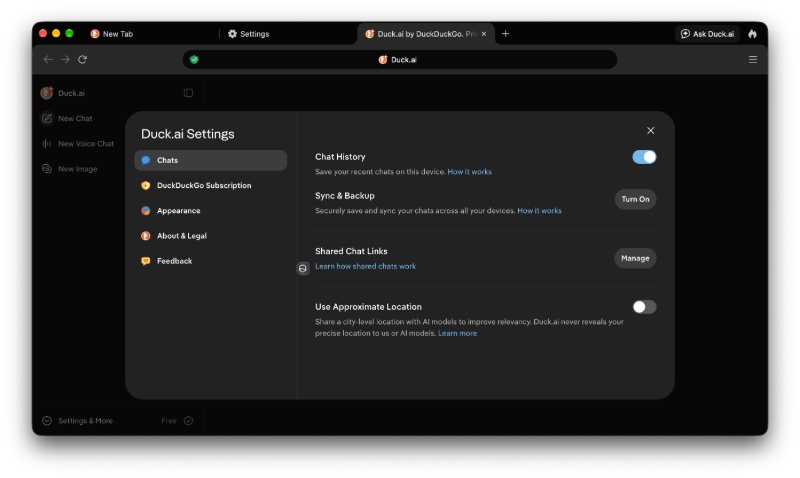
Task: Open Learn how shared chats work
Action: click(365, 266)
